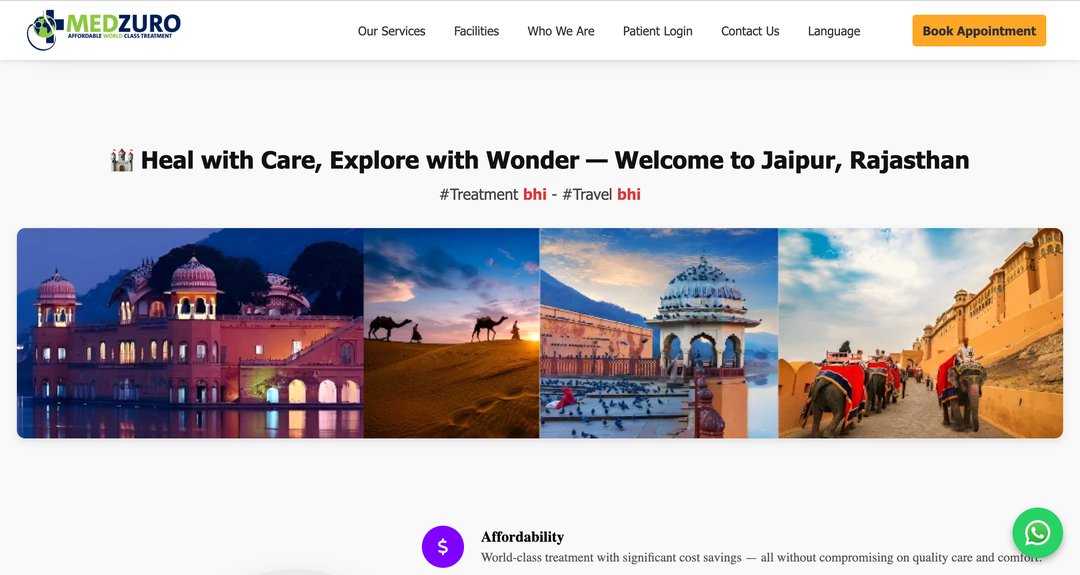Open the Contact Us page

click(750, 31)
